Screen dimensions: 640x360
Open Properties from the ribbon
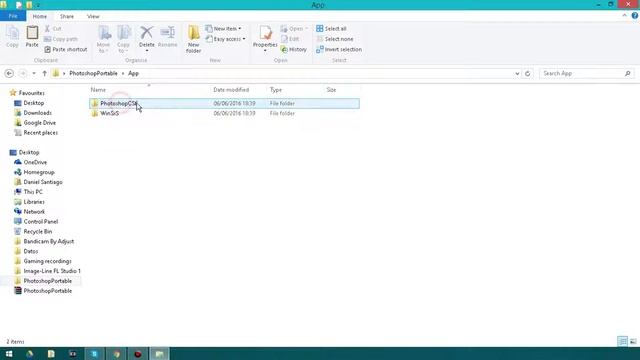[265, 37]
